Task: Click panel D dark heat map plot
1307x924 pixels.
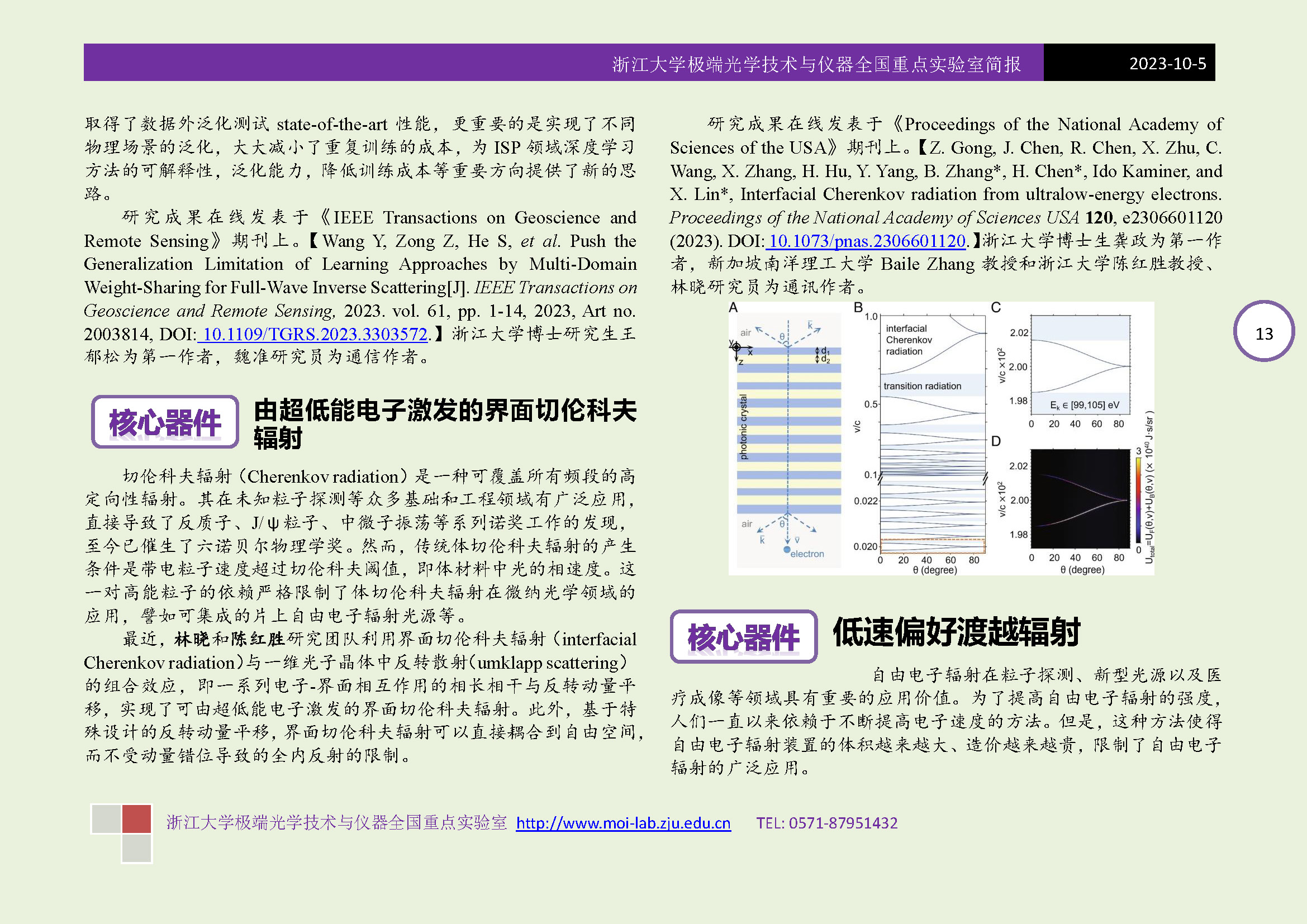Action: coord(1081,498)
